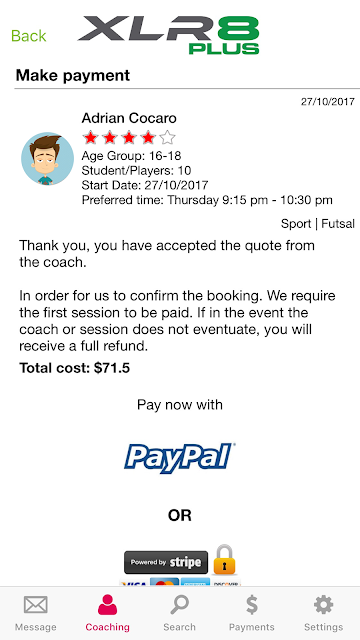Click the Payments tab label
360x640 pixels.
252,627
